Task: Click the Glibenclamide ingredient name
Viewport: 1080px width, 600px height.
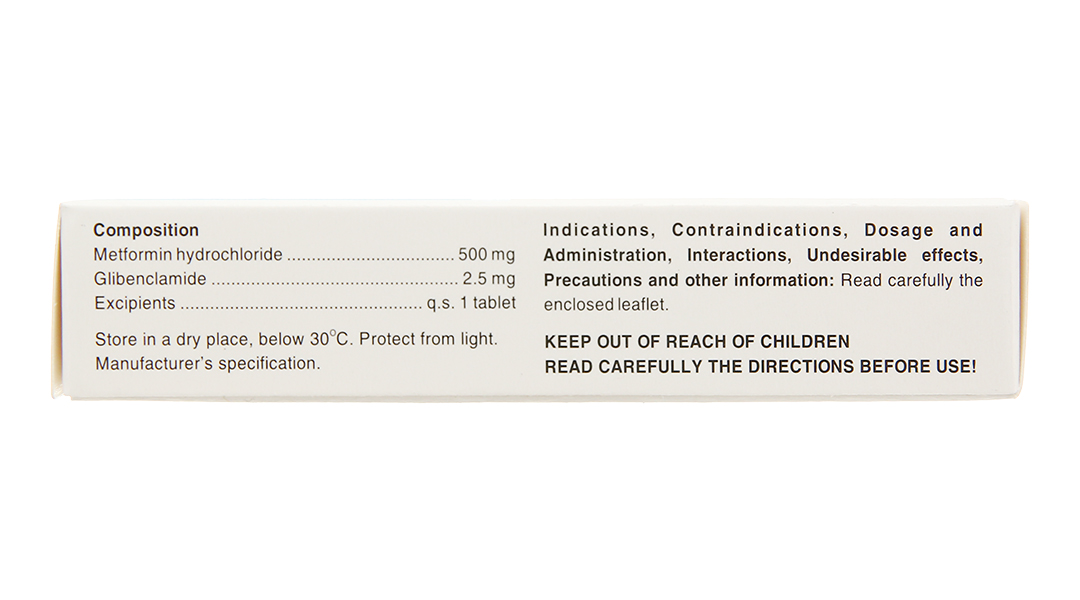Action: (x=150, y=278)
